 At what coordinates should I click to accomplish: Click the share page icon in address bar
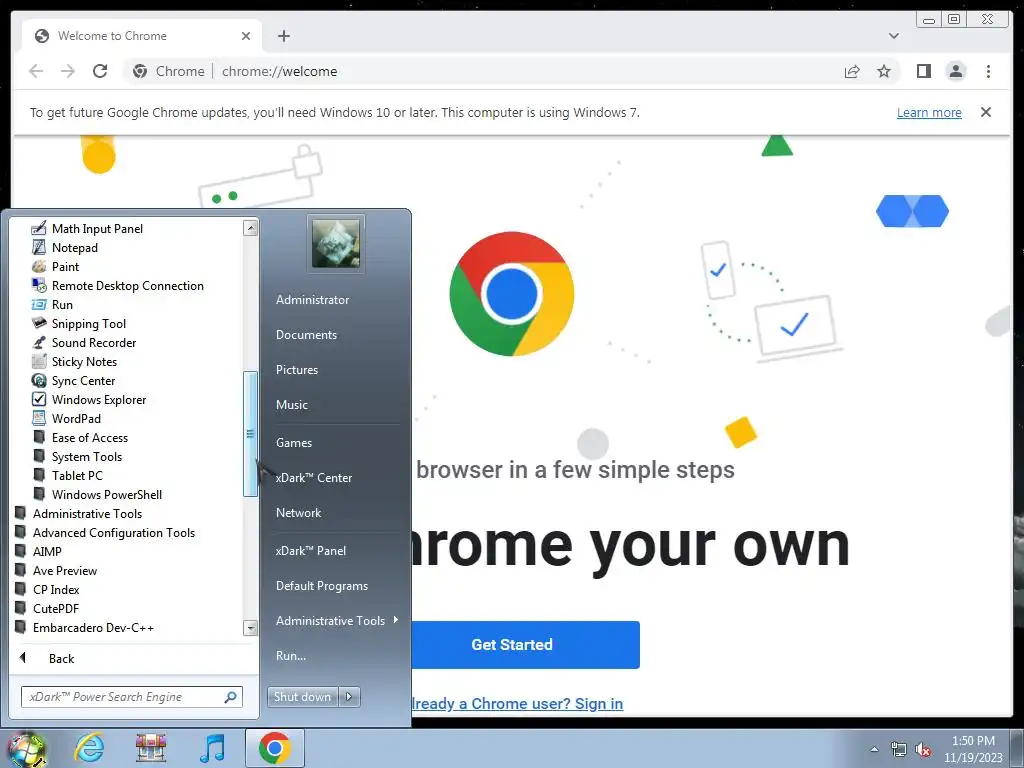click(852, 71)
